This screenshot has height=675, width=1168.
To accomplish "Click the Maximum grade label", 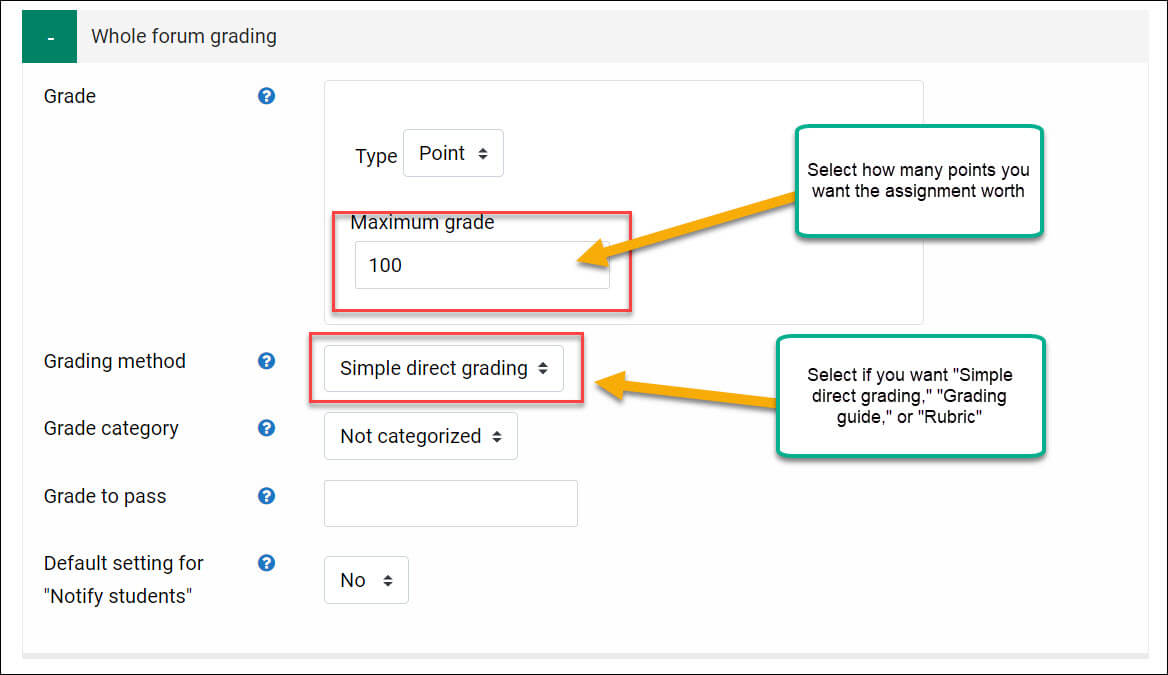I will point(422,222).
